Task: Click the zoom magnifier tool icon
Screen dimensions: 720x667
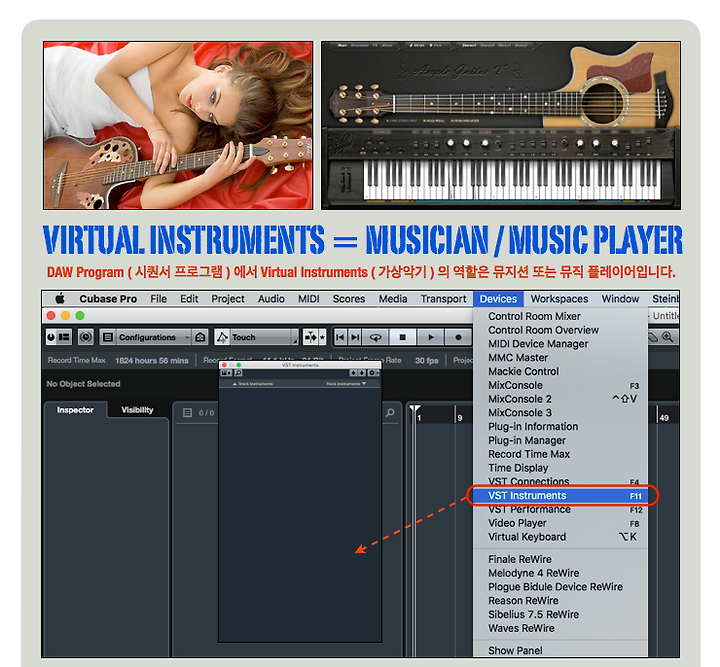Action: point(668,337)
